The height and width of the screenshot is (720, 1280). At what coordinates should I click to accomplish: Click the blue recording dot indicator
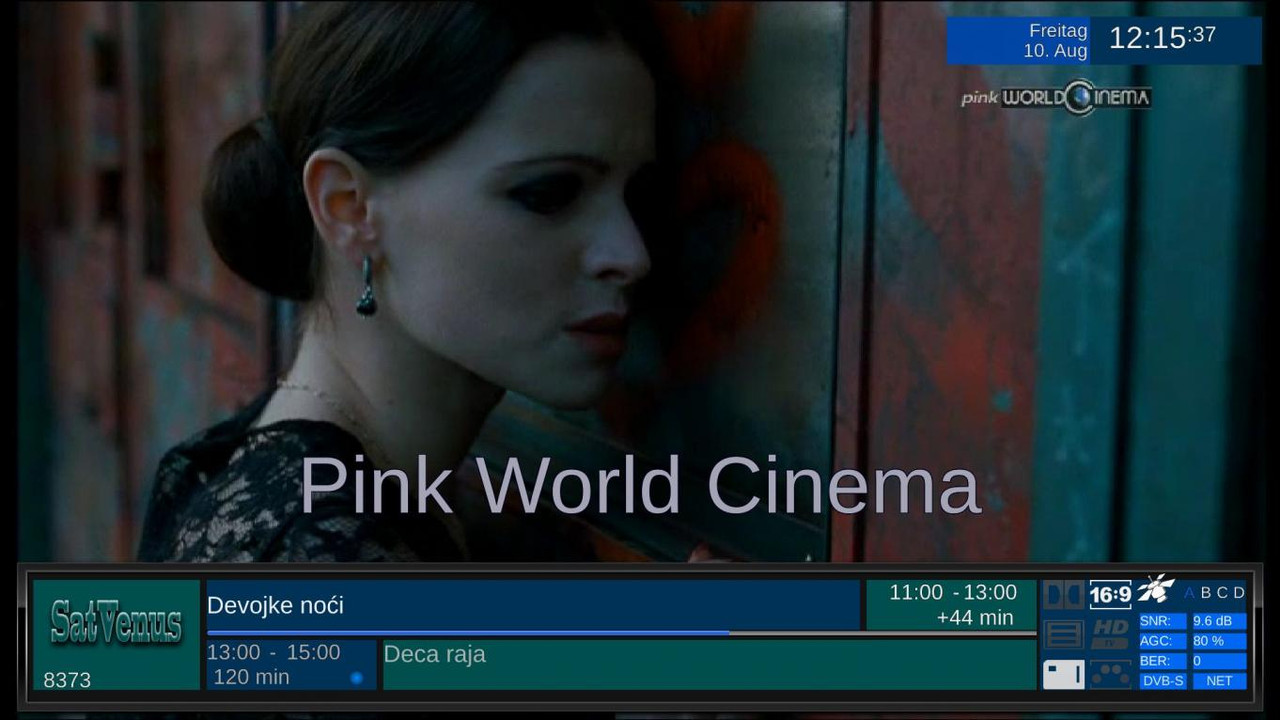point(356,678)
